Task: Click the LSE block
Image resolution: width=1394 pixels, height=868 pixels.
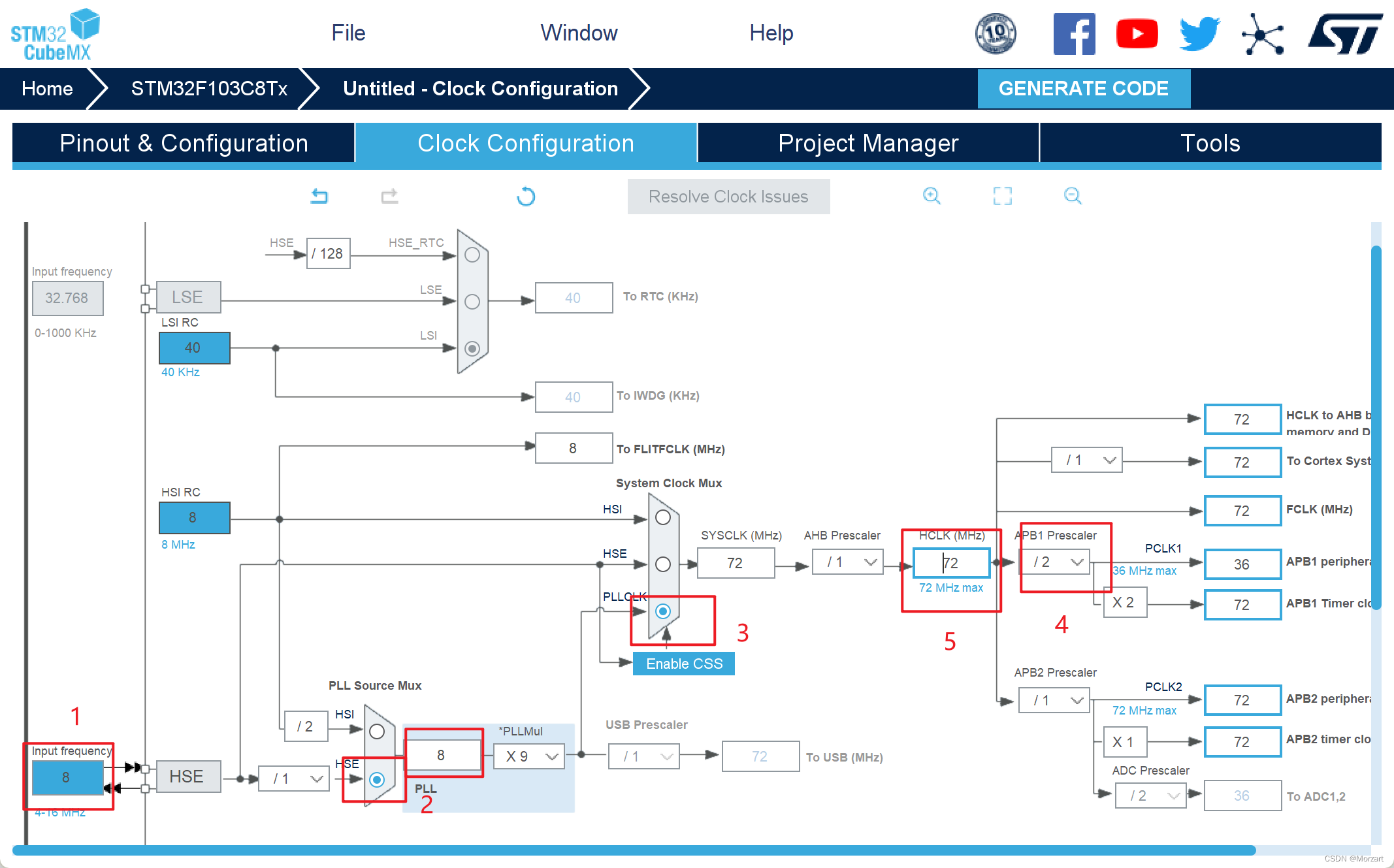Action: pyautogui.click(x=188, y=298)
